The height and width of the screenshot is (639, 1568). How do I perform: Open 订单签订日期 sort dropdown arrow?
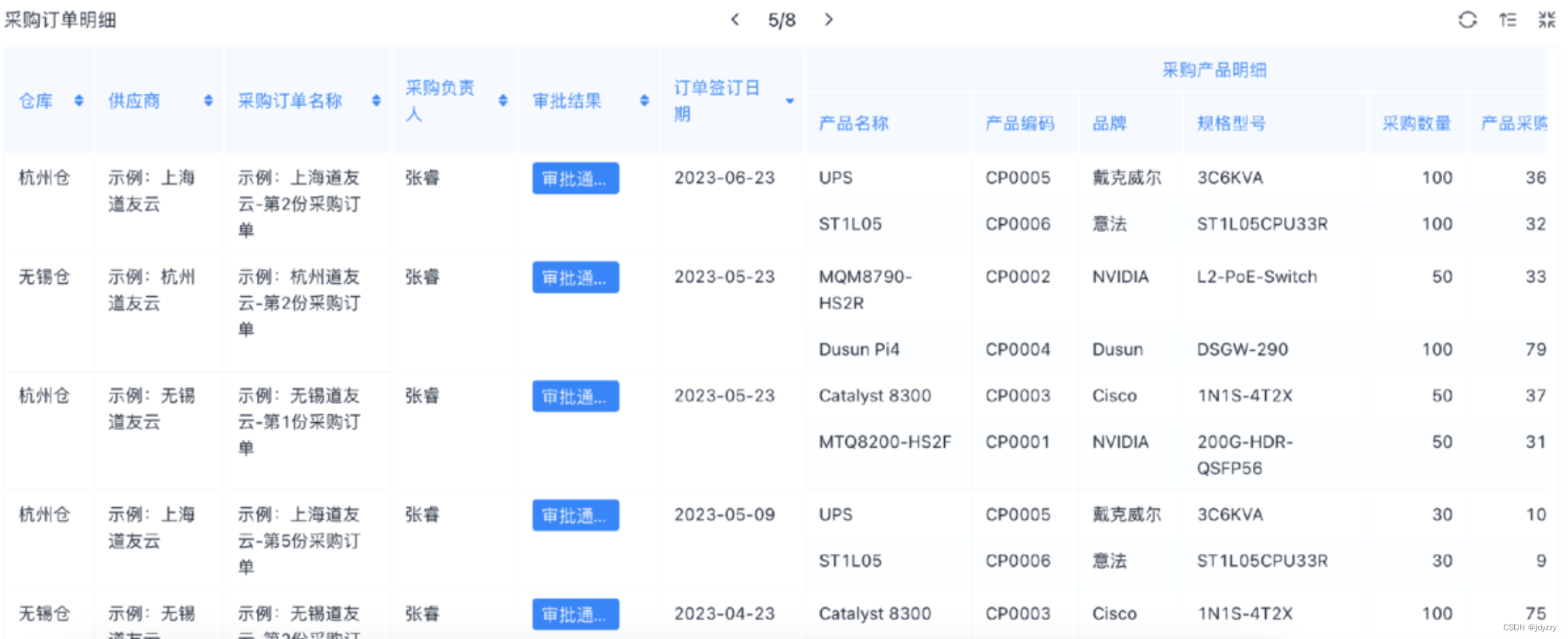click(x=790, y=101)
